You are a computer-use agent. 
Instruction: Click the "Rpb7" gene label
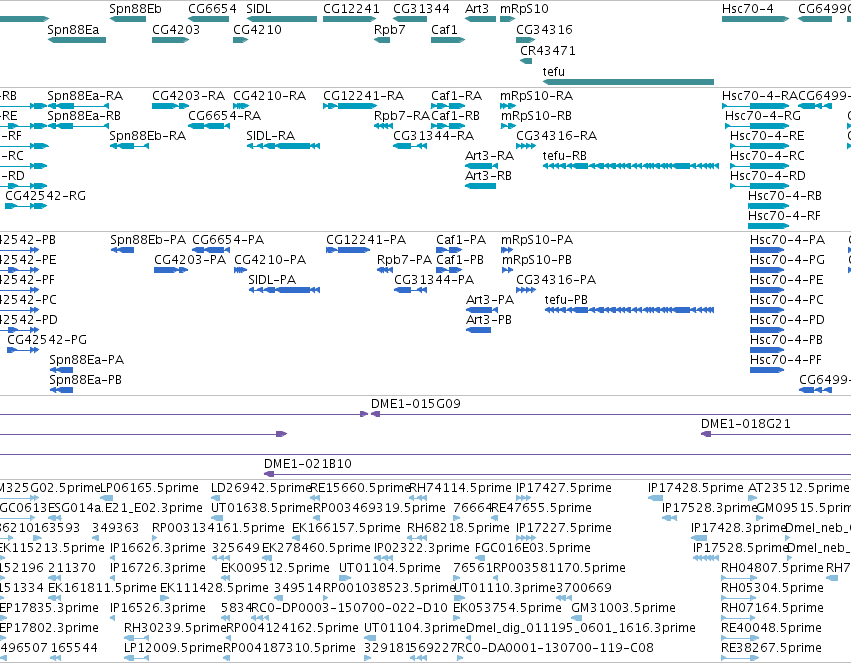click(390, 30)
